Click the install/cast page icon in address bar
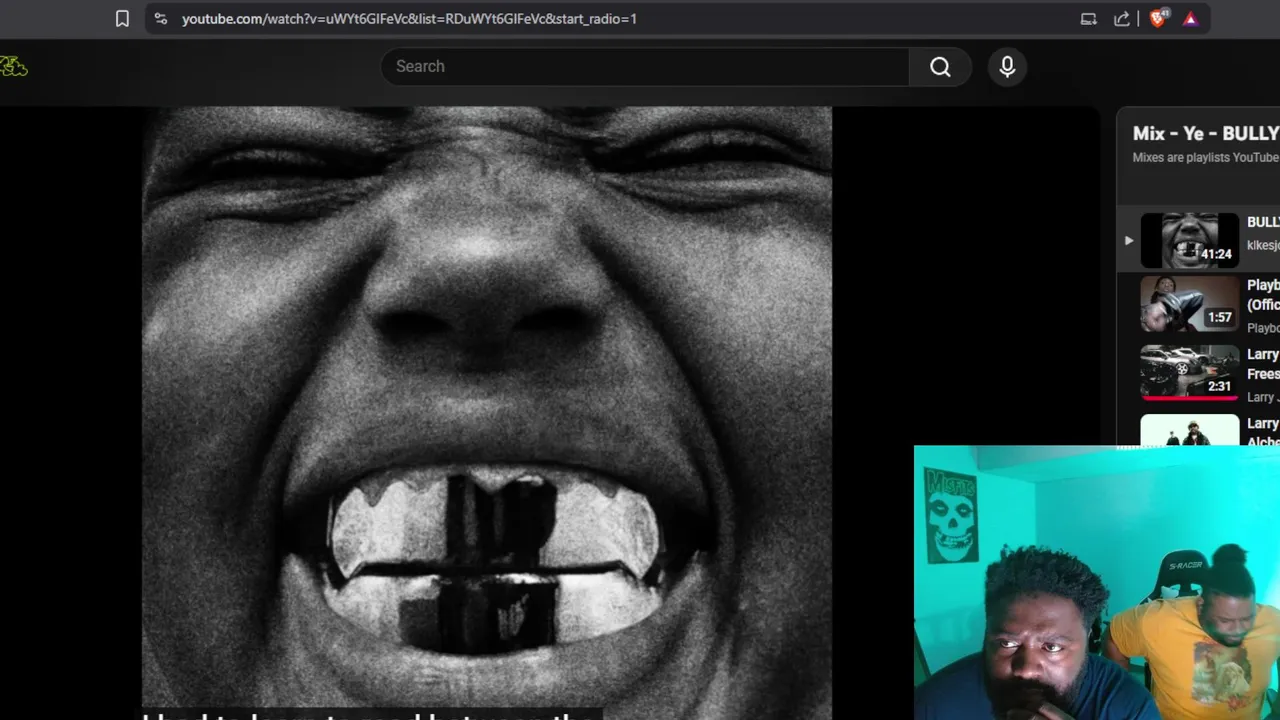 (1089, 18)
